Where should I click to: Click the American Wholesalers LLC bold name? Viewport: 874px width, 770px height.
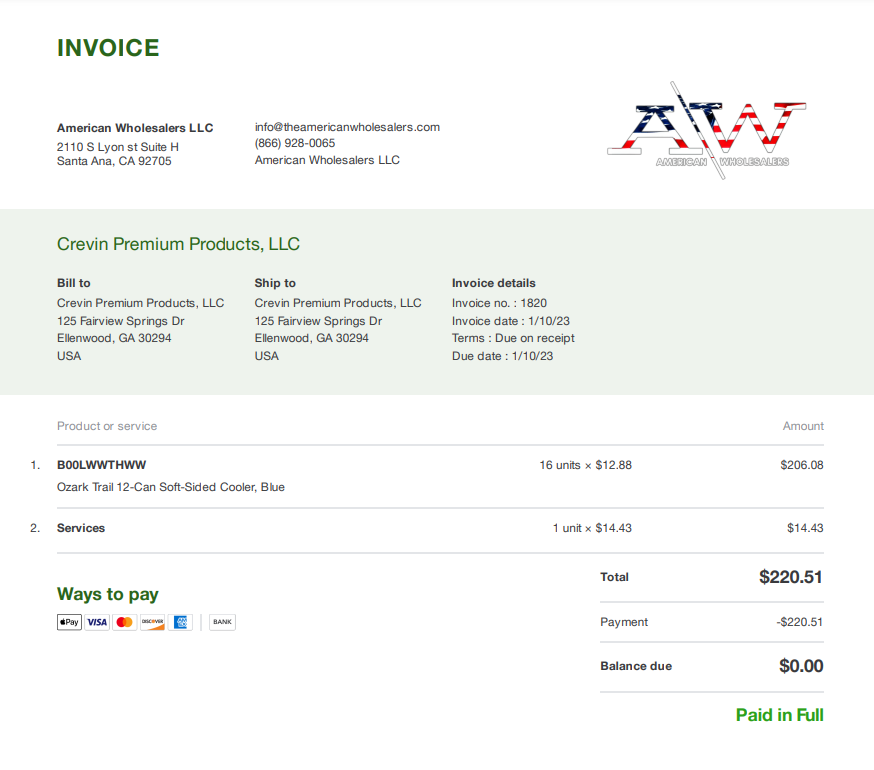tap(135, 128)
